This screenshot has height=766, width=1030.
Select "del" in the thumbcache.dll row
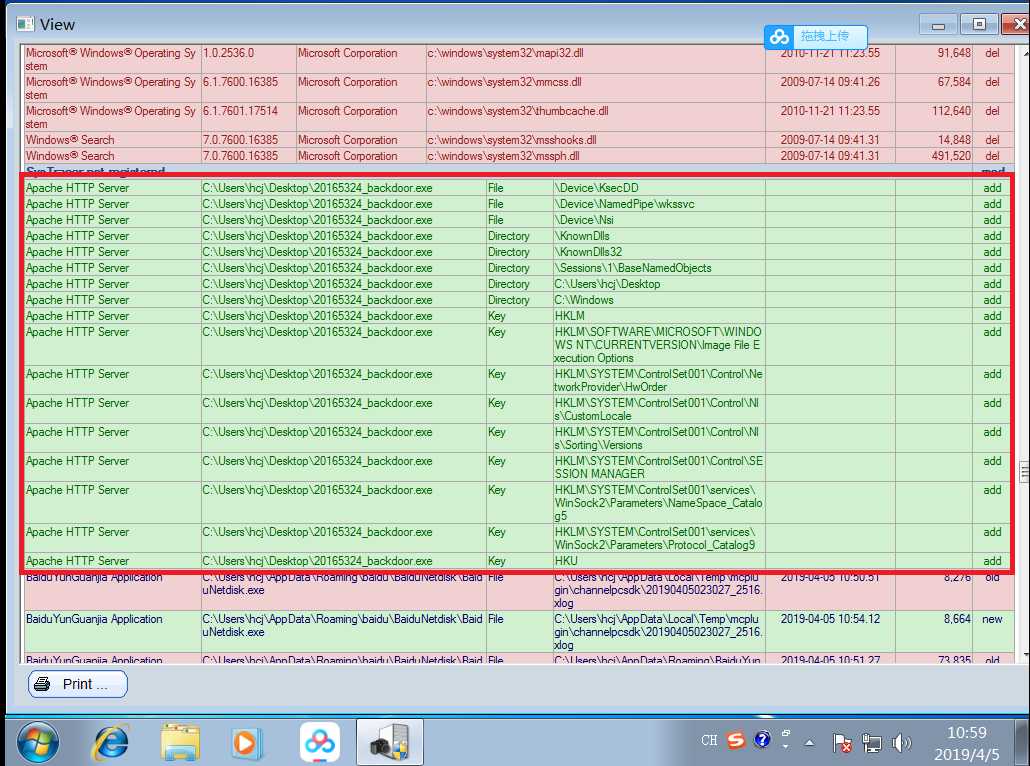pyautogui.click(x=992, y=117)
